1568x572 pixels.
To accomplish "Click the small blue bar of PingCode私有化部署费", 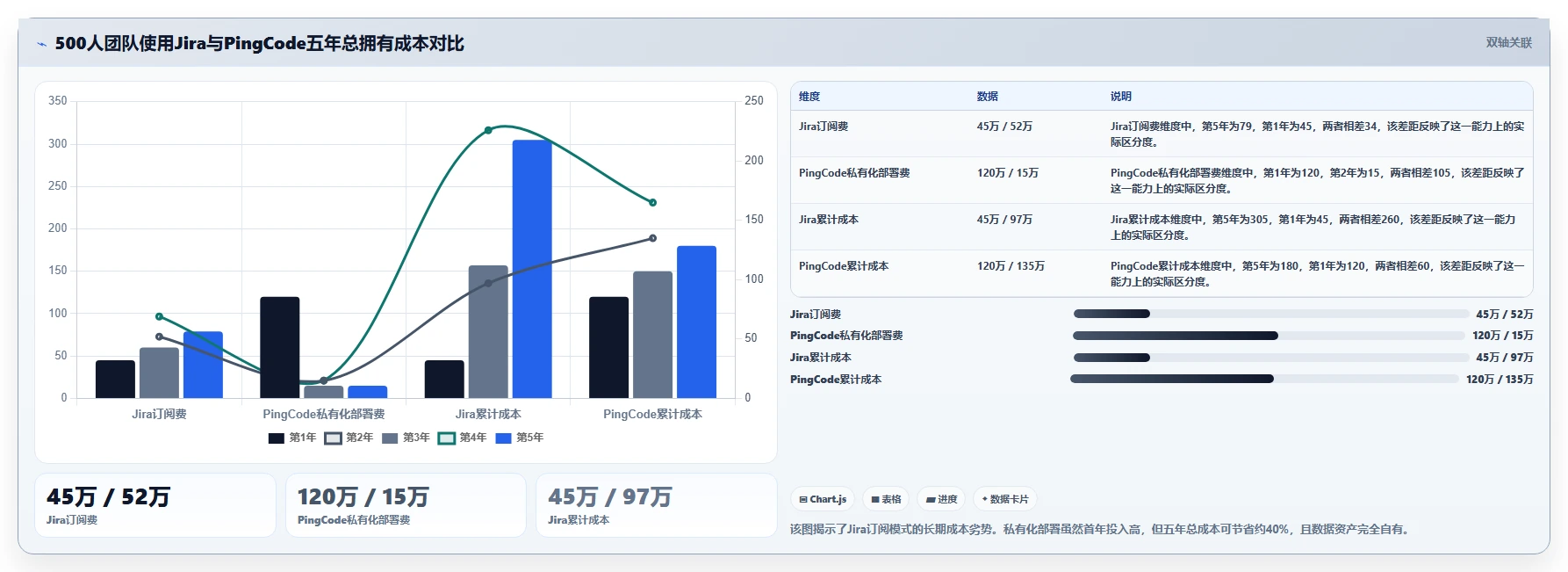I will click(368, 392).
